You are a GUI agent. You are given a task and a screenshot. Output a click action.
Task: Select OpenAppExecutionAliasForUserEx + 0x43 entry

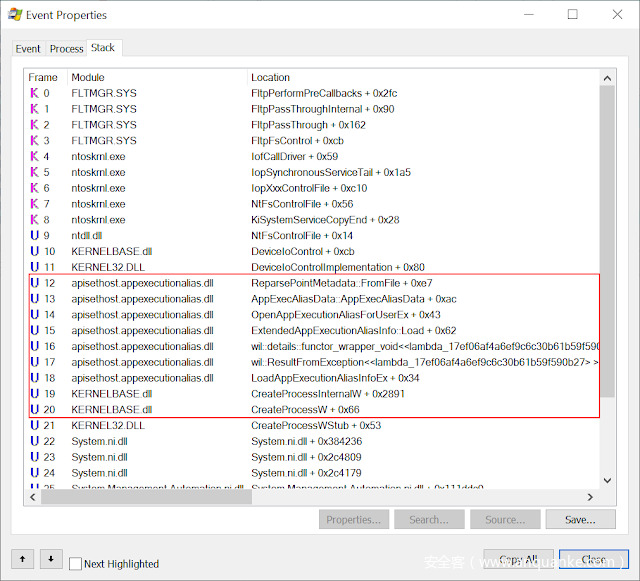click(x=346, y=315)
